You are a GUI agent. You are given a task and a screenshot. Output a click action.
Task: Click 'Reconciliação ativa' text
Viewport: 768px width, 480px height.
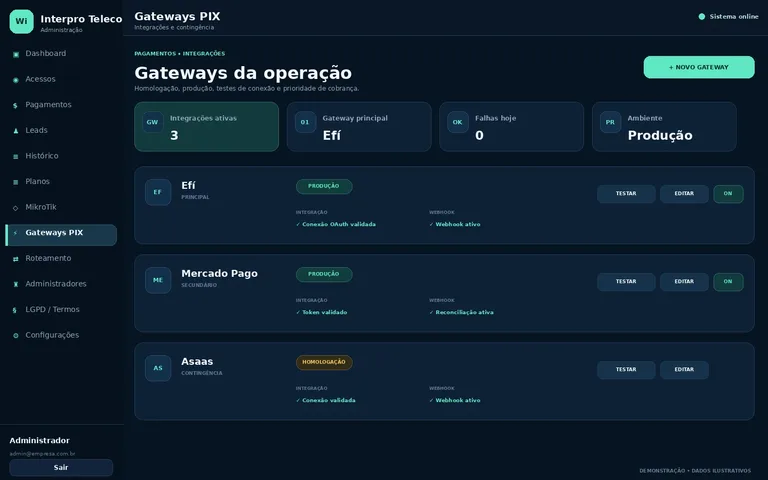465,312
